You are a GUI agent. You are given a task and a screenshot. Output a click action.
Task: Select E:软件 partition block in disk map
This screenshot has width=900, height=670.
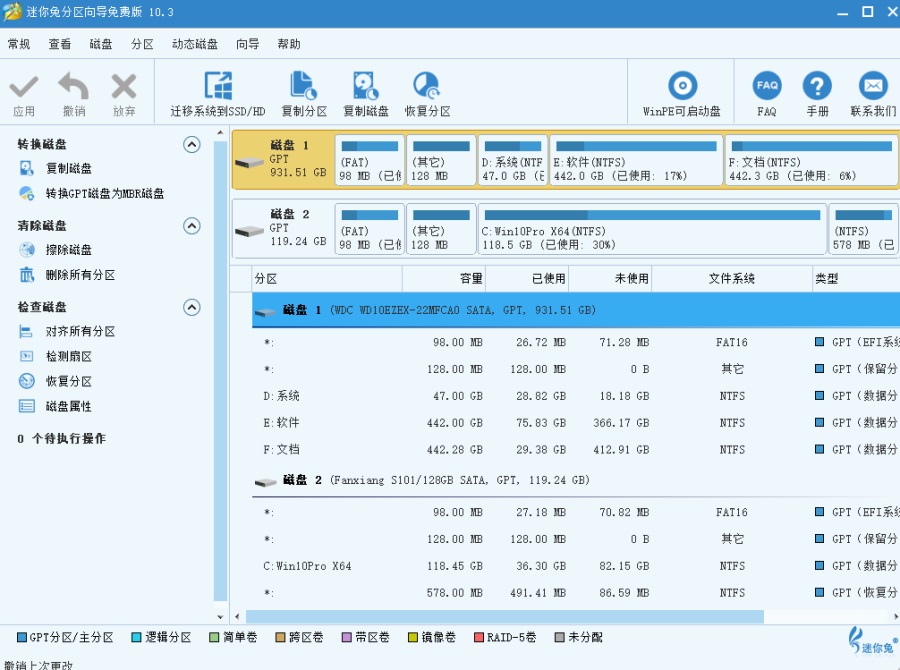click(x=636, y=160)
